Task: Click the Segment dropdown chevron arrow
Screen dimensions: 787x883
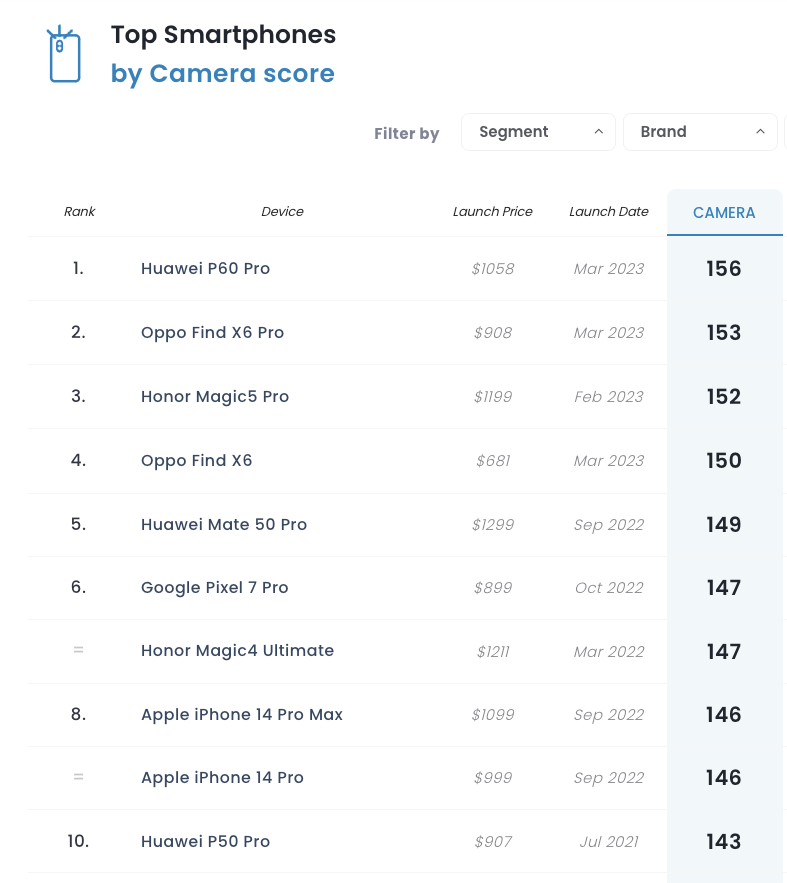Action: click(599, 132)
